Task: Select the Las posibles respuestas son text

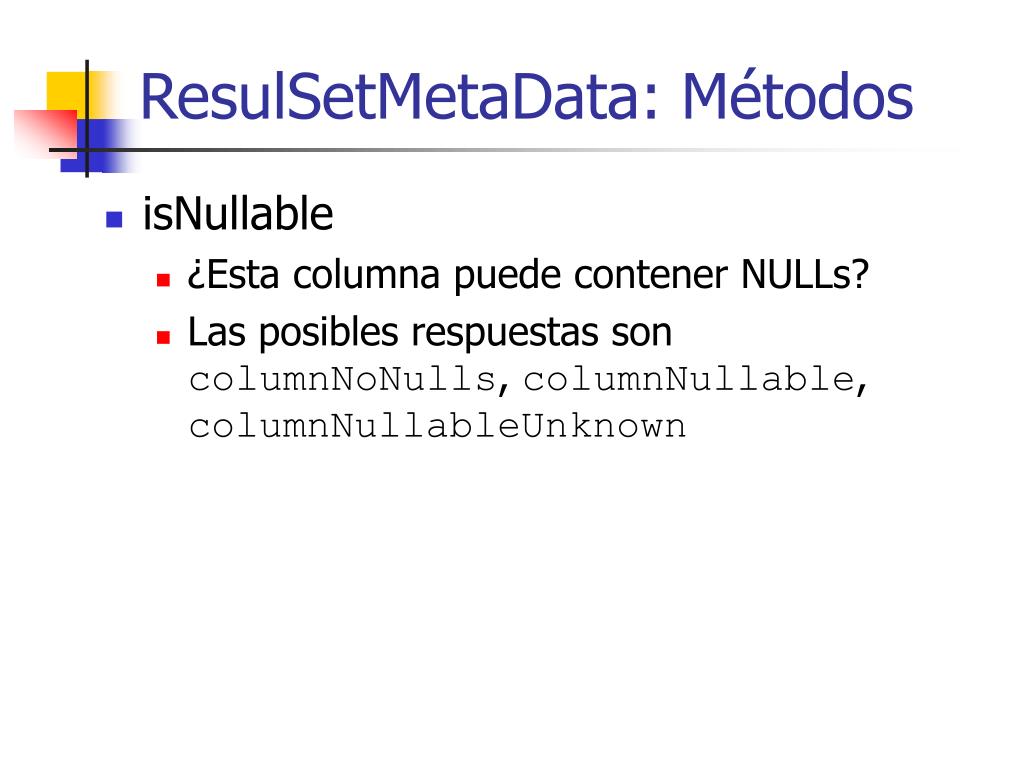Action: (430, 332)
